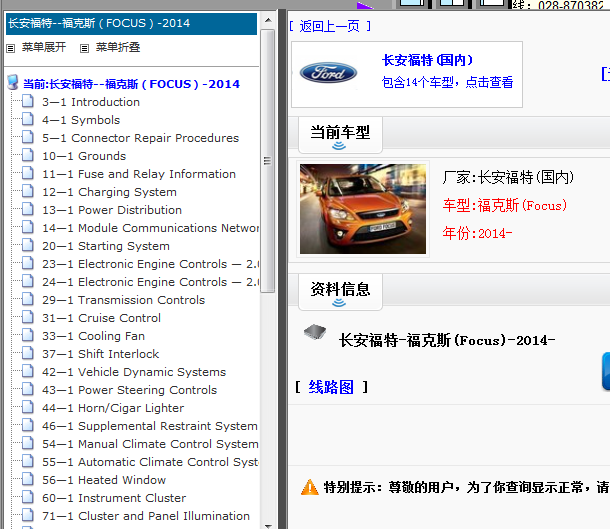Open 4—1 Symbols section
610x529 pixels.
click(x=81, y=120)
